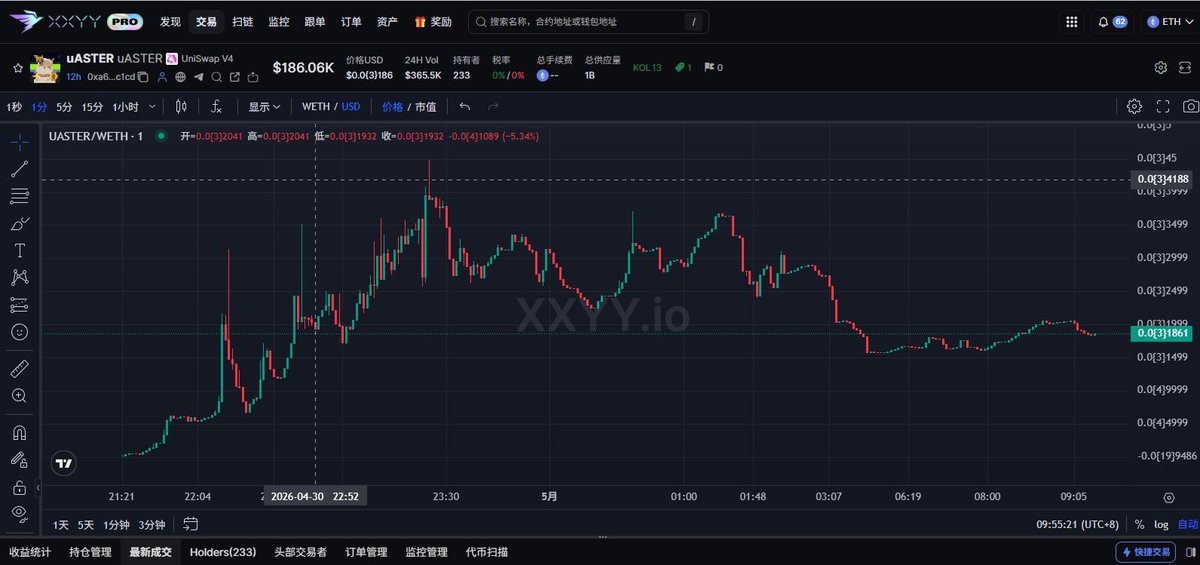The height and width of the screenshot is (565, 1200).
Task: Open the 资产 menu
Action: [x=387, y=21]
